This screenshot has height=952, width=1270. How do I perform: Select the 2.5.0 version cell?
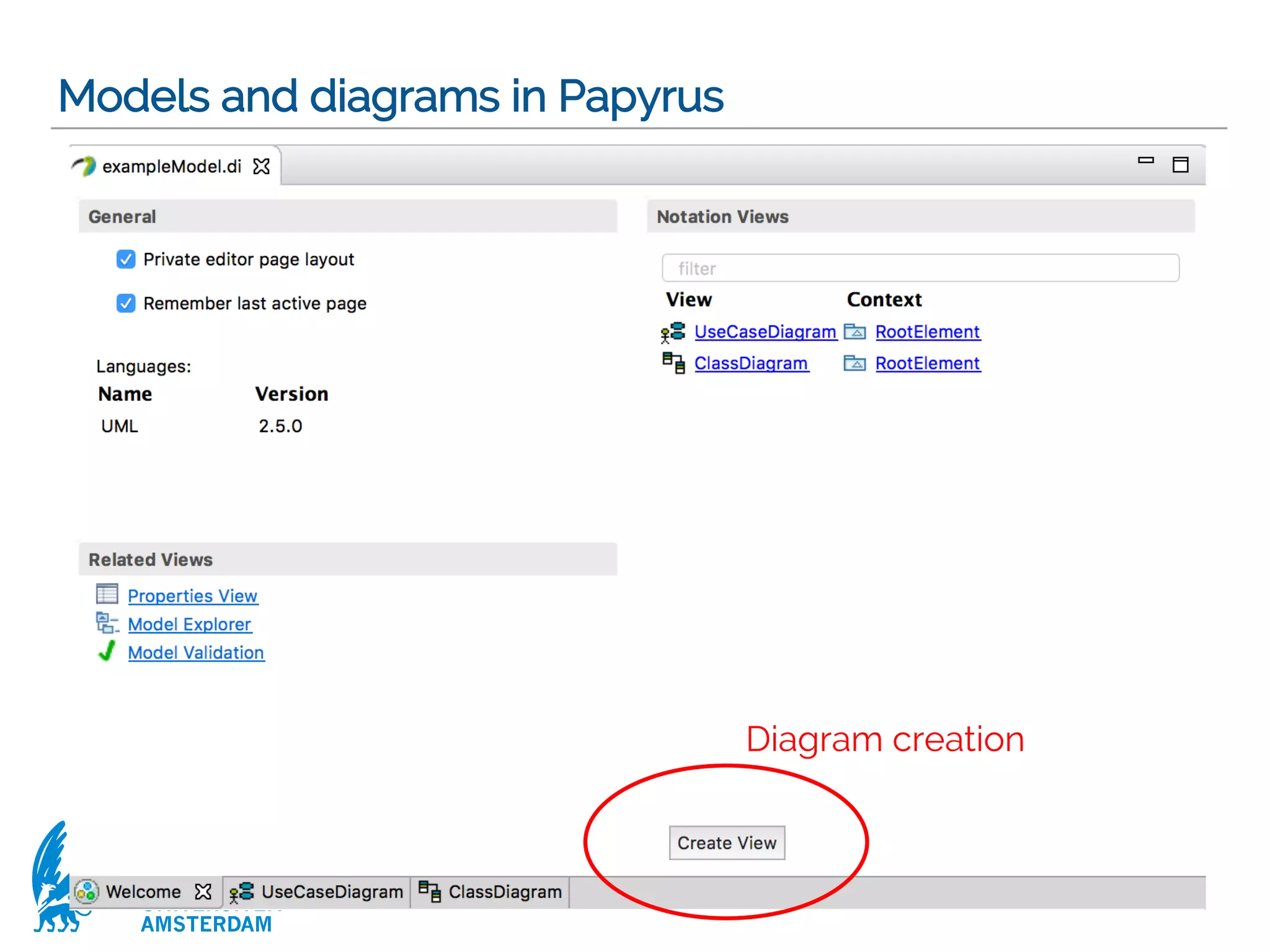(x=280, y=426)
